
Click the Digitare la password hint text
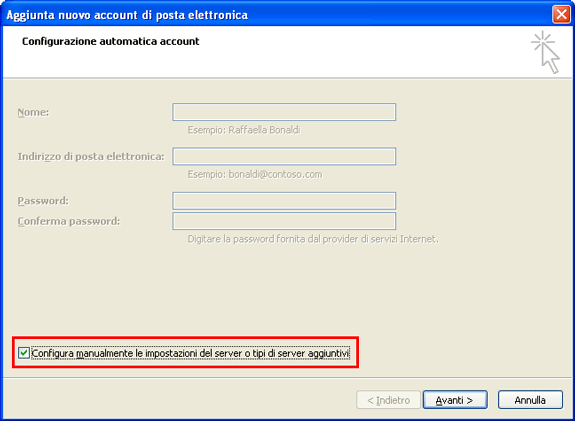[x=313, y=239]
